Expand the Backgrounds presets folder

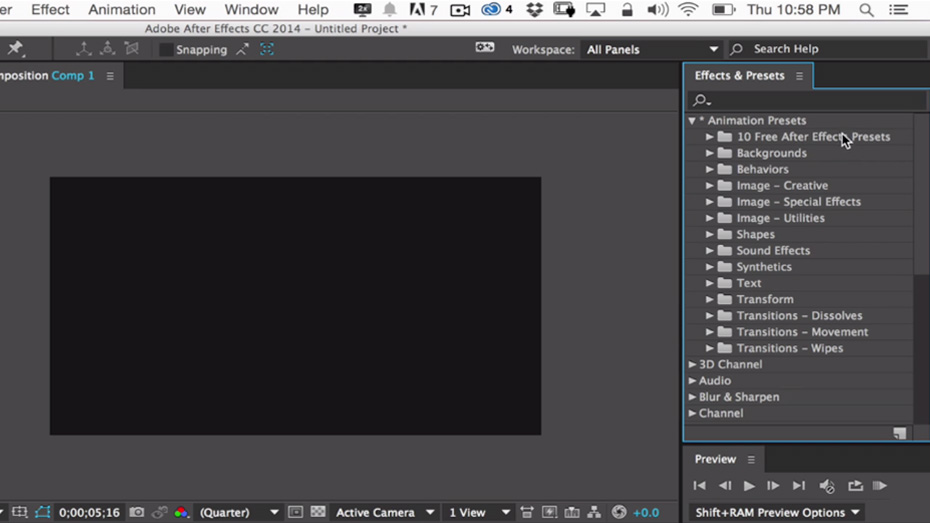(709, 153)
